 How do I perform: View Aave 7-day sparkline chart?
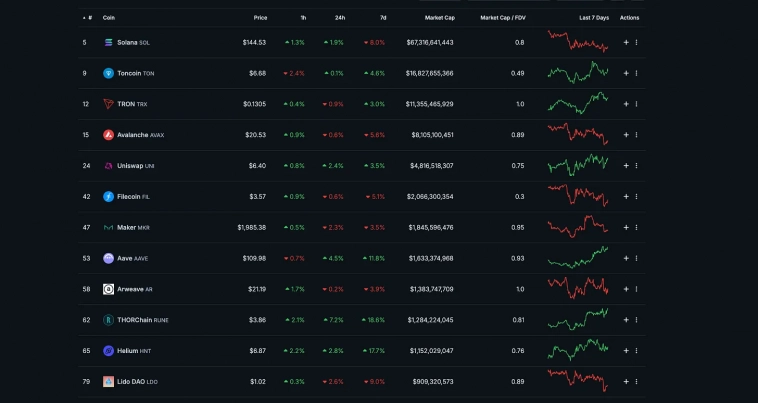click(578, 257)
